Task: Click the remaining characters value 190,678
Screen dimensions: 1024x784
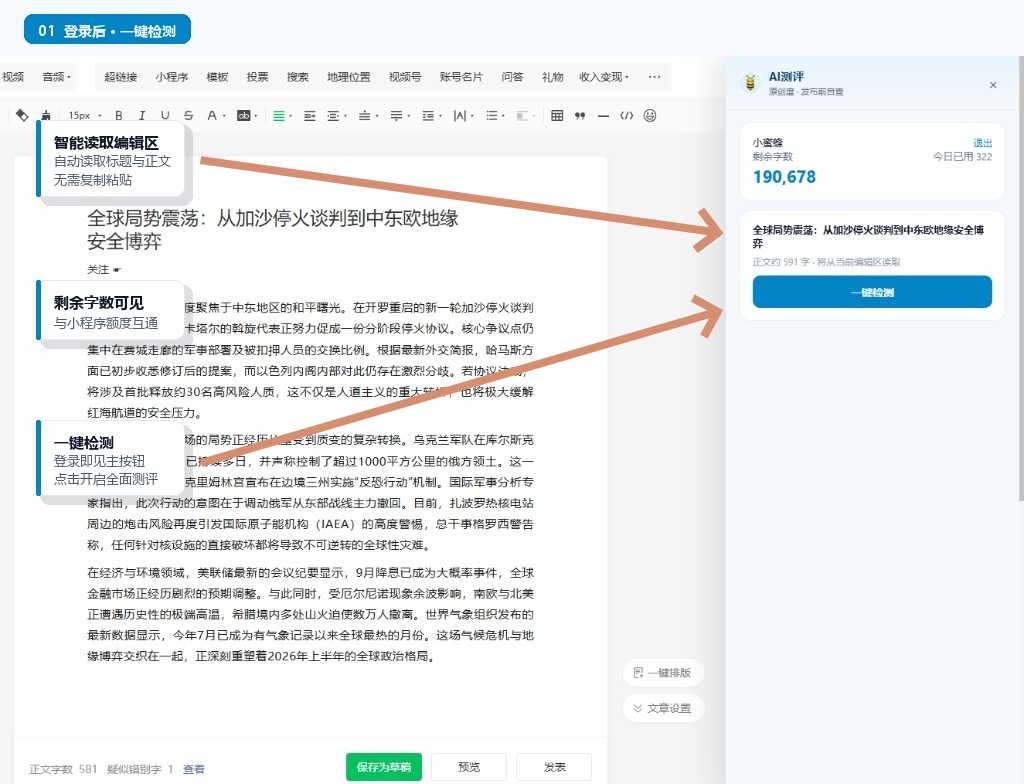Action: pyautogui.click(x=784, y=177)
